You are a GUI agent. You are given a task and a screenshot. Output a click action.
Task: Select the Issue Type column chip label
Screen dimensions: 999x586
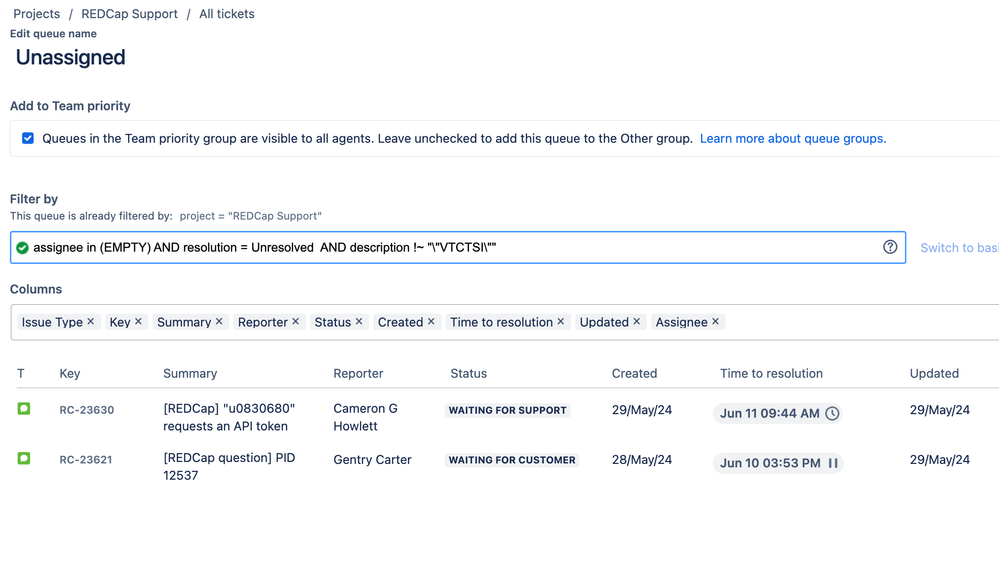[52, 322]
